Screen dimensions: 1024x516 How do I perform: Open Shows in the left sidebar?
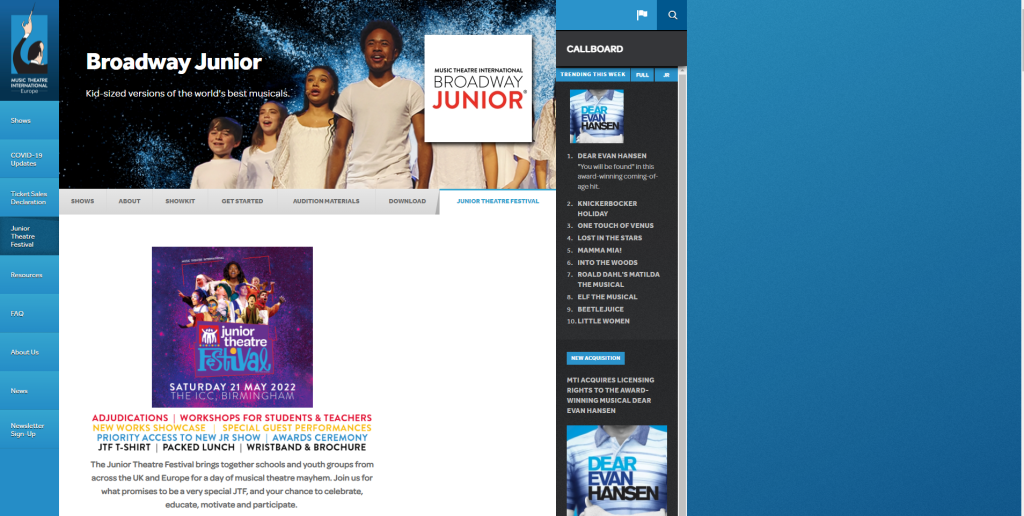21,120
